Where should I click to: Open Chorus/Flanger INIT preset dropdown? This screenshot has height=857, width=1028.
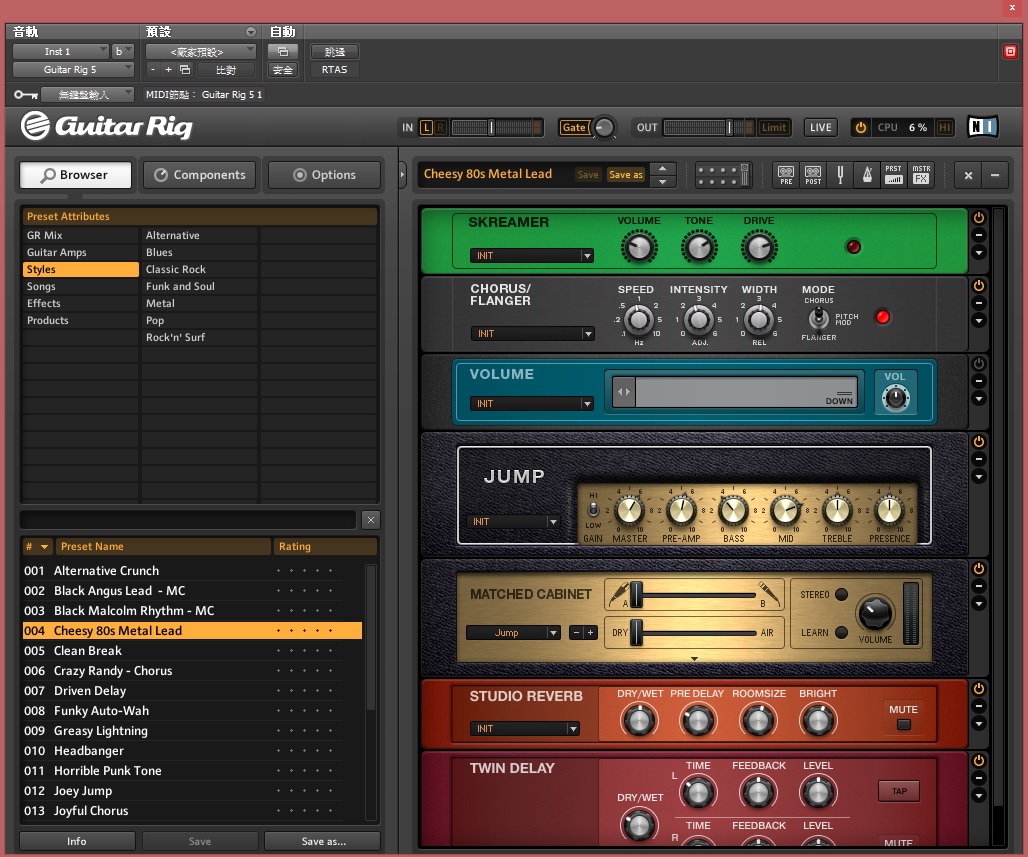click(532, 334)
